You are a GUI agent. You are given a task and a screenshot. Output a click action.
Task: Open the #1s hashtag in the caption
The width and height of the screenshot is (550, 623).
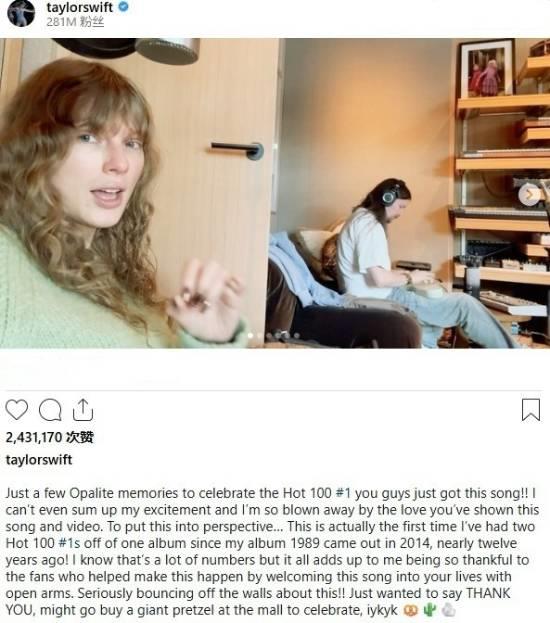click(x=69, y=543)
